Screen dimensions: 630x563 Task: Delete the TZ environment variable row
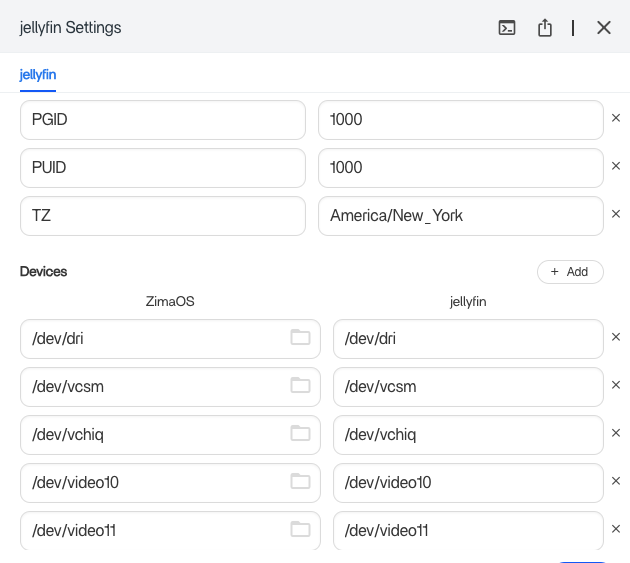616,214
